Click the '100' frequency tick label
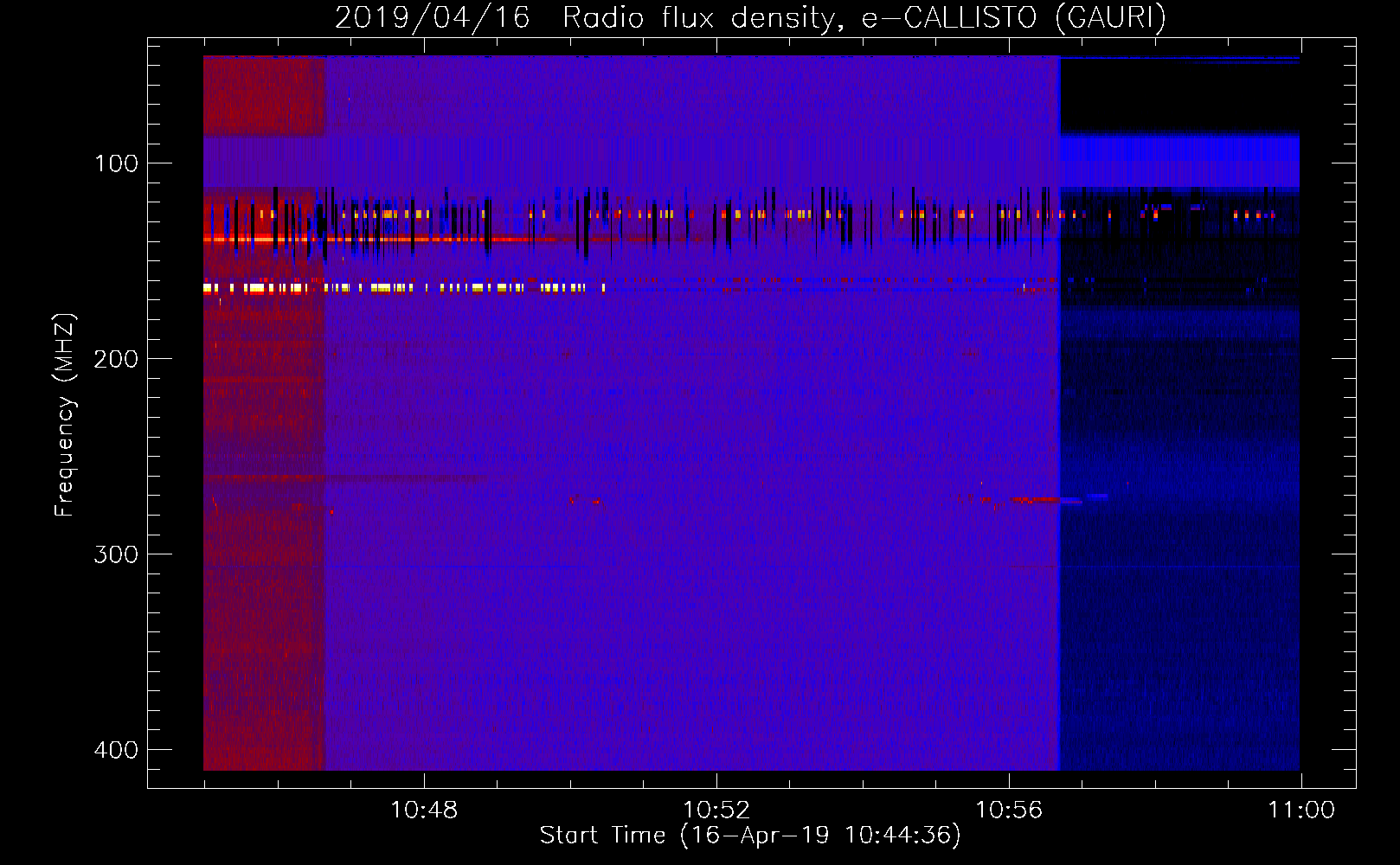This screenshot has width=1400, height=865. tap(116, 163)
